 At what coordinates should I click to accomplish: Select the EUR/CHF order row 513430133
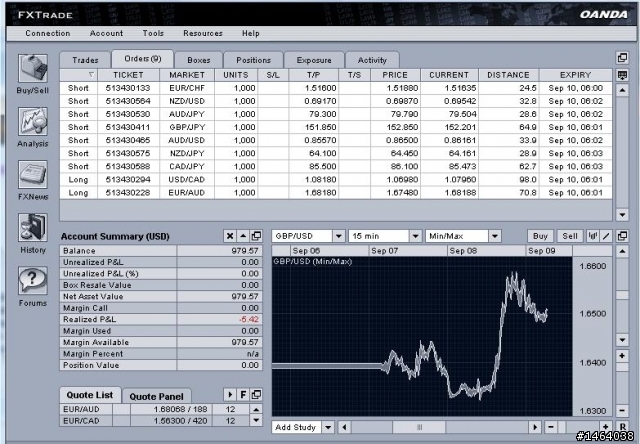[336, 88]
